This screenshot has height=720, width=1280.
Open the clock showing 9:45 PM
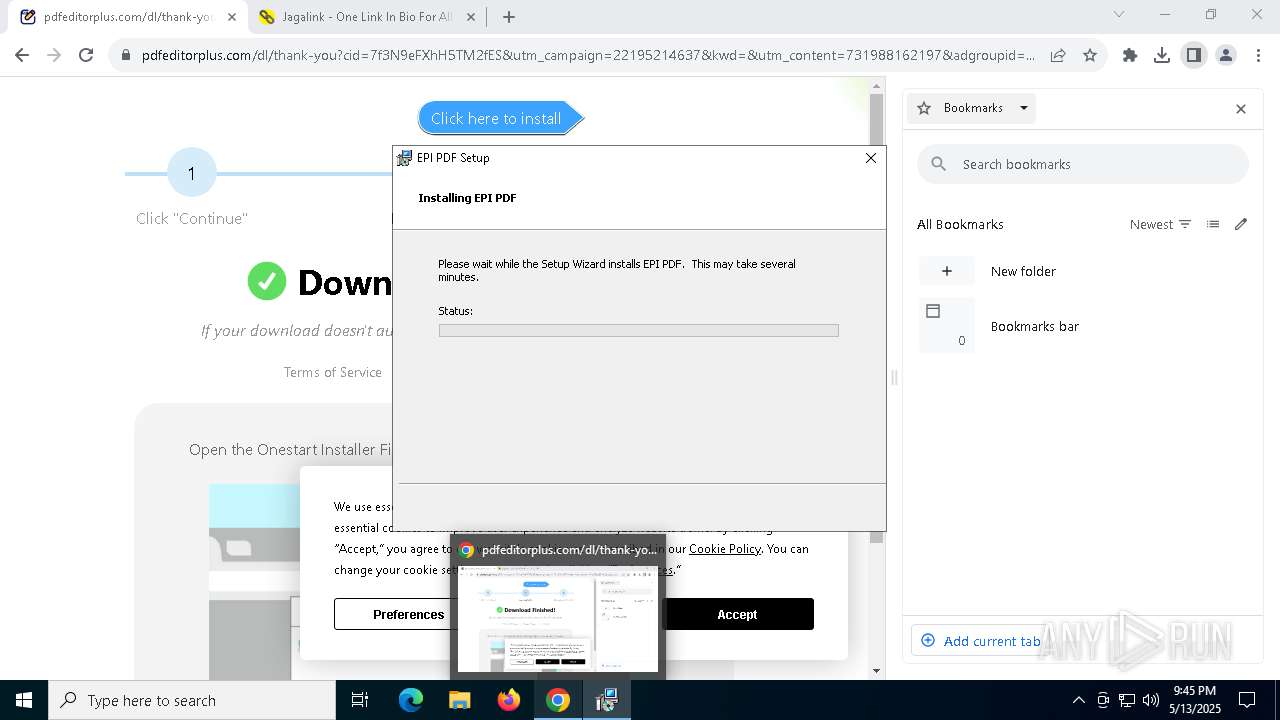click(x=1195, y=700)
